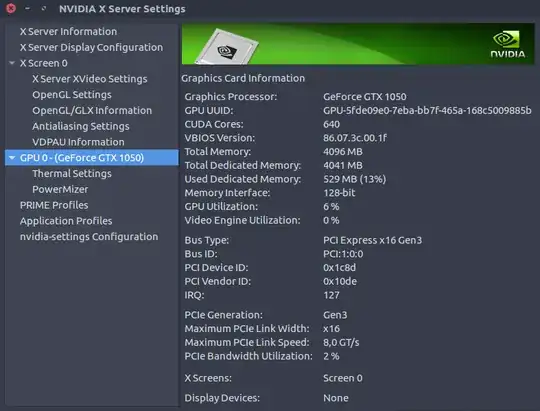Click VBIOS Version value 86.07.3c.00.1f
Image resolution: width=540 pixels, height=411 pixels.
(x=355, y=138)
